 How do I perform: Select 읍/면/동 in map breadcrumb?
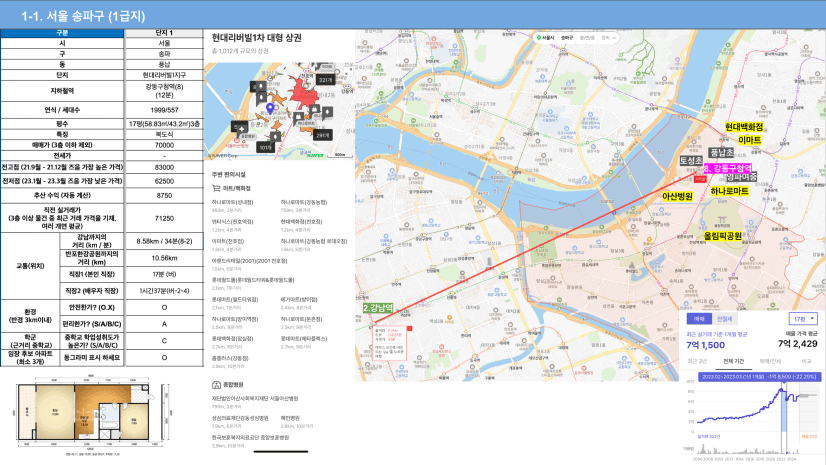click(x=587, y=38)
